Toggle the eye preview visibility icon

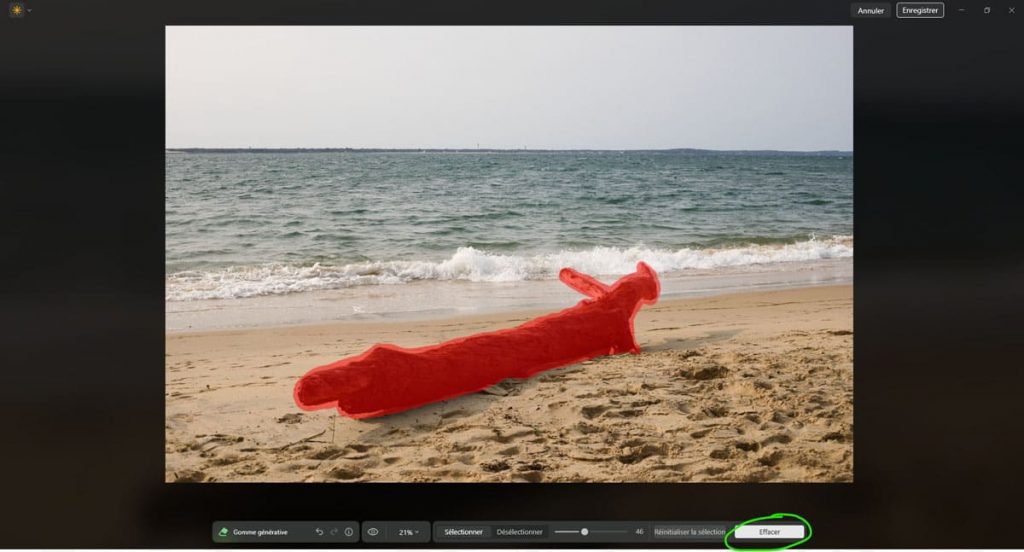click(x=373, y=532)
